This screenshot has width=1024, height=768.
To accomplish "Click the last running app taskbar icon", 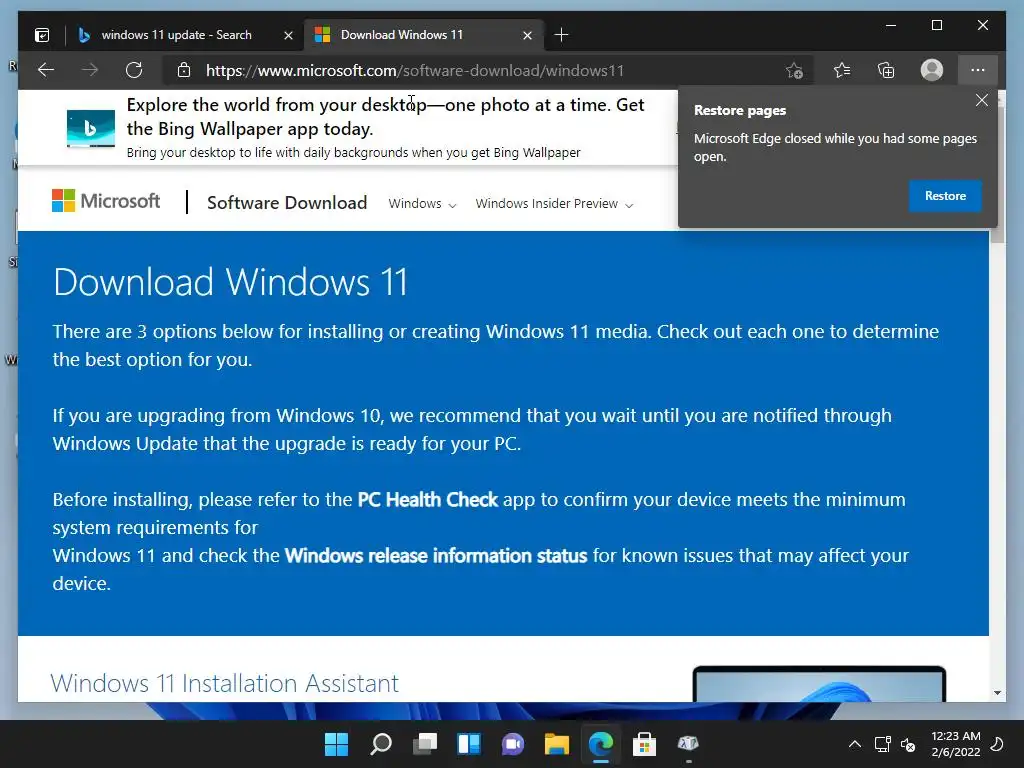I will point(688,744).
